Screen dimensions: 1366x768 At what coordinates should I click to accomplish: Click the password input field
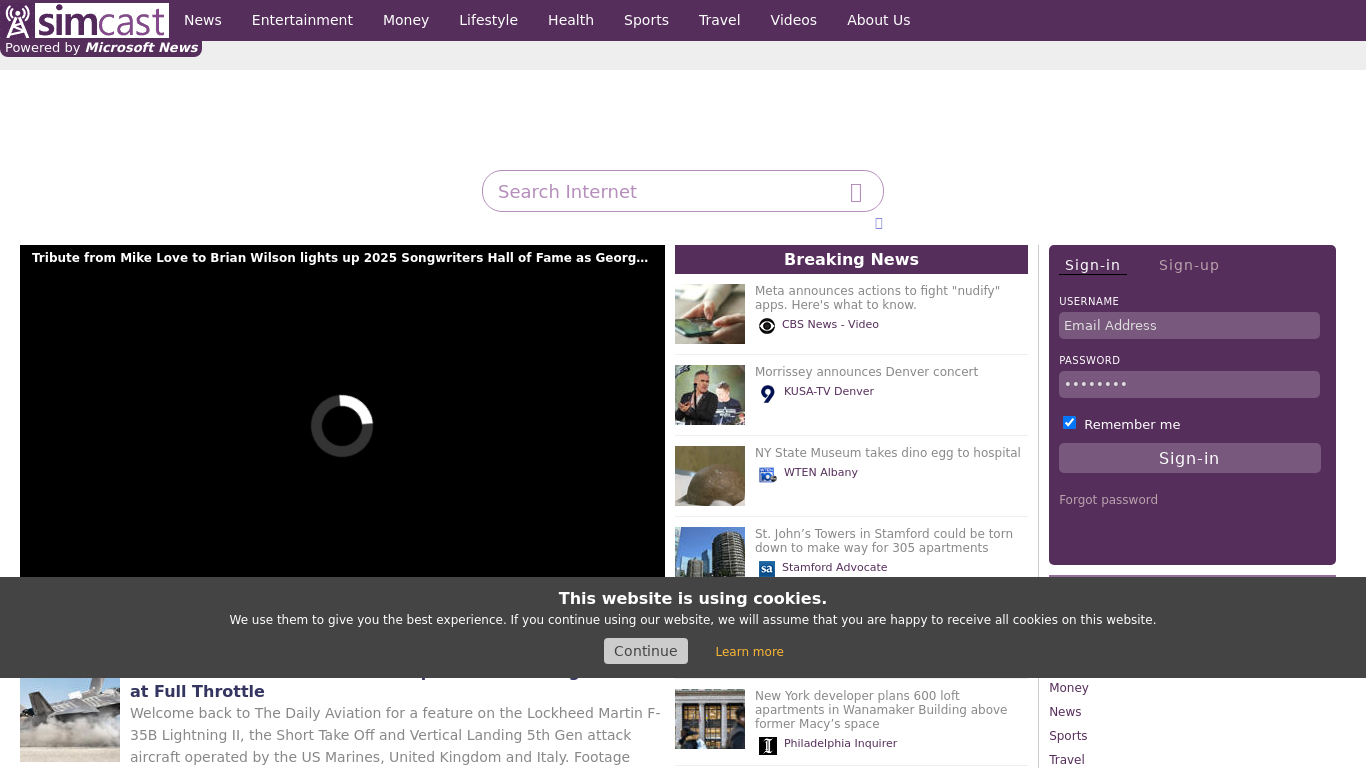tap(1189, 384)
